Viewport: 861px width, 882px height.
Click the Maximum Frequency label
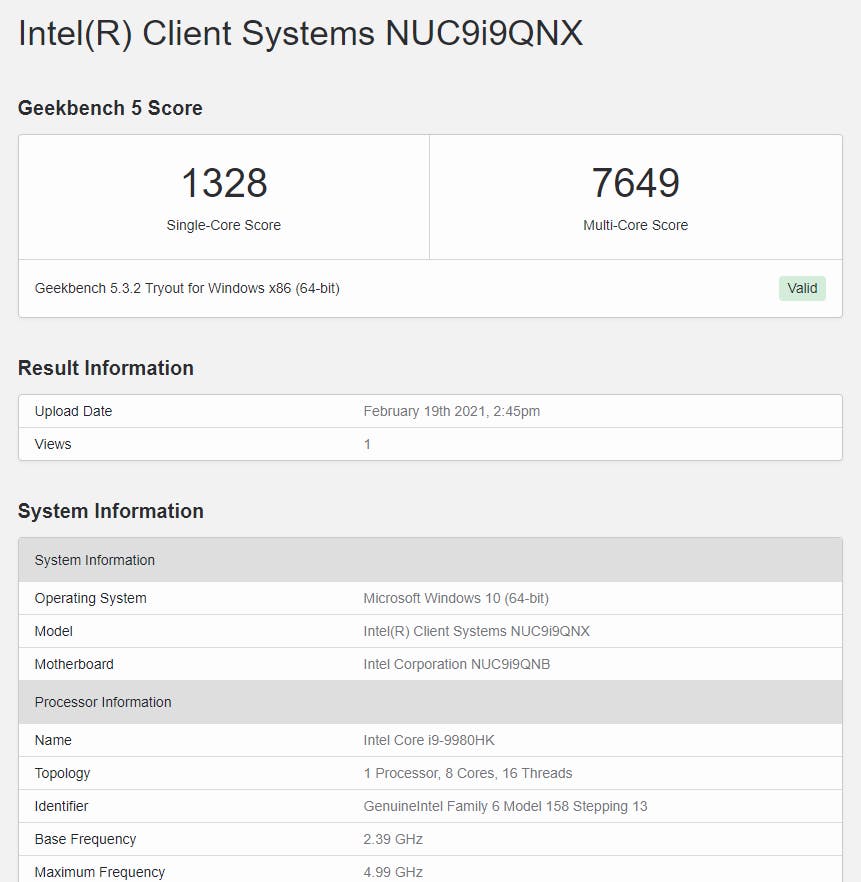100,872
